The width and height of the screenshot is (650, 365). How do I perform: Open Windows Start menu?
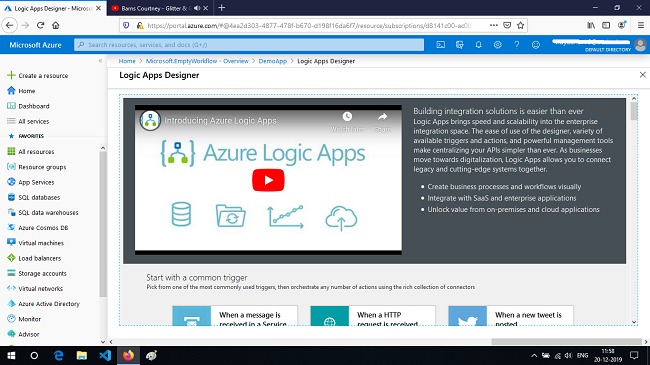[11, 355]
